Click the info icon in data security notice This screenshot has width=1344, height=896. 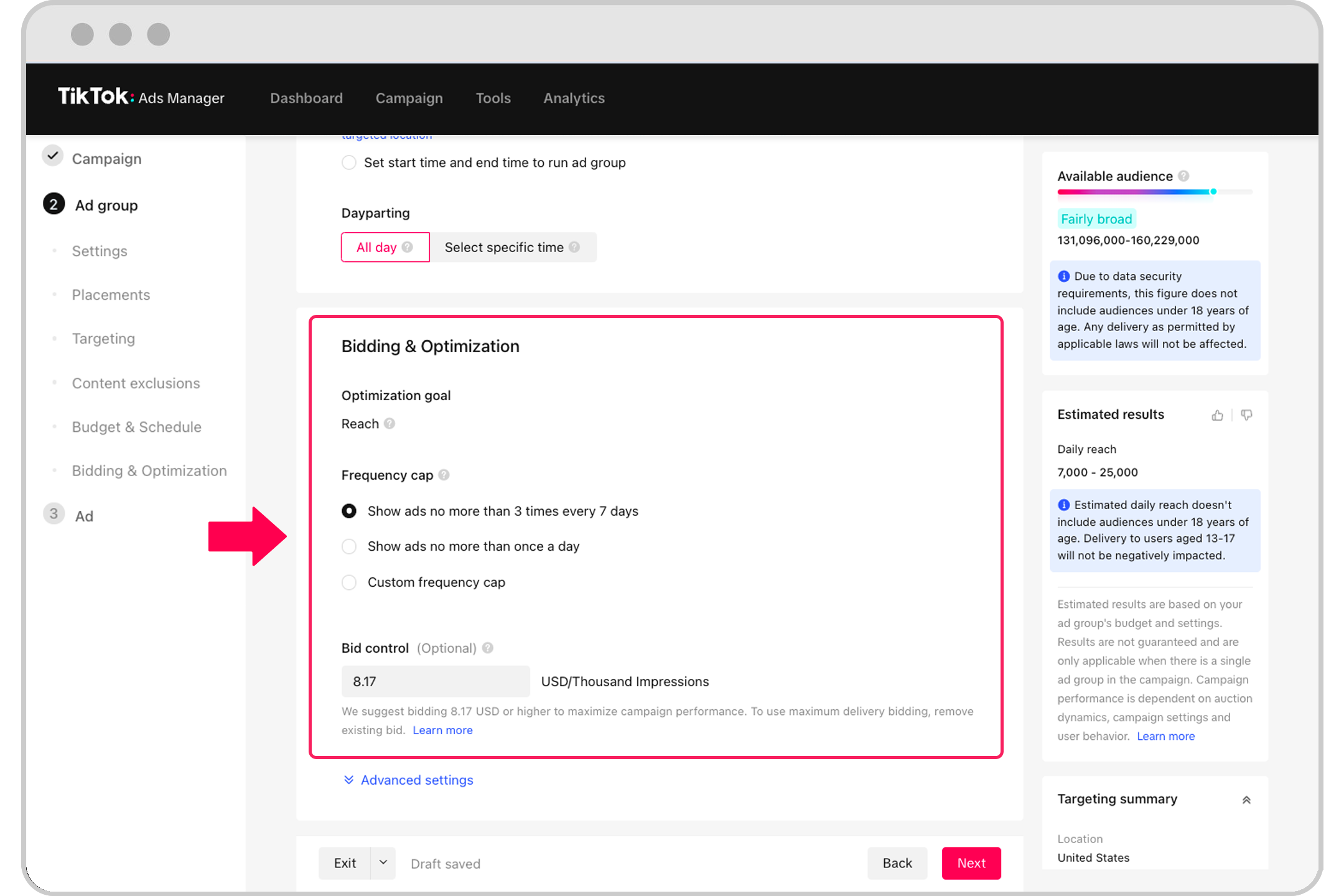[x=1064, y=276]
